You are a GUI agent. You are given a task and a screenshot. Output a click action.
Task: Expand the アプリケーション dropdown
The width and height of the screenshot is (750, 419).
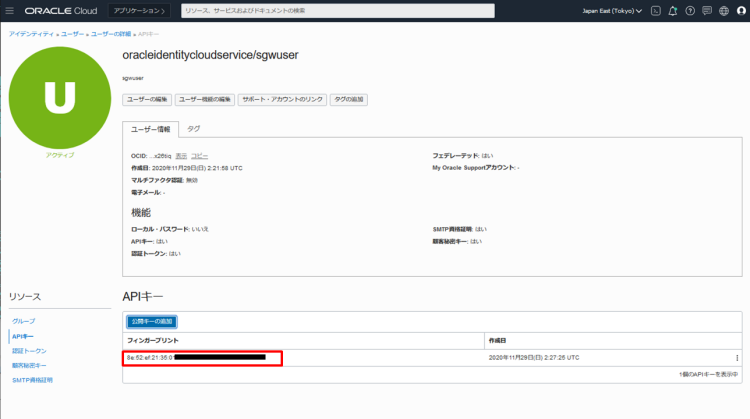pyautogui.click(x=139, y=11)
